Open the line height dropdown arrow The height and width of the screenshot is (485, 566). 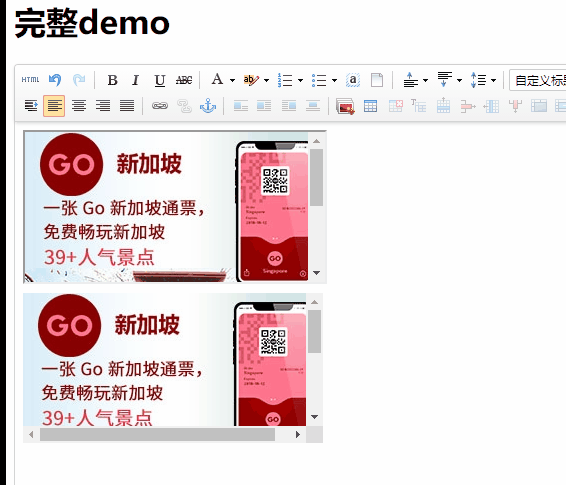[x=493, y=80]
